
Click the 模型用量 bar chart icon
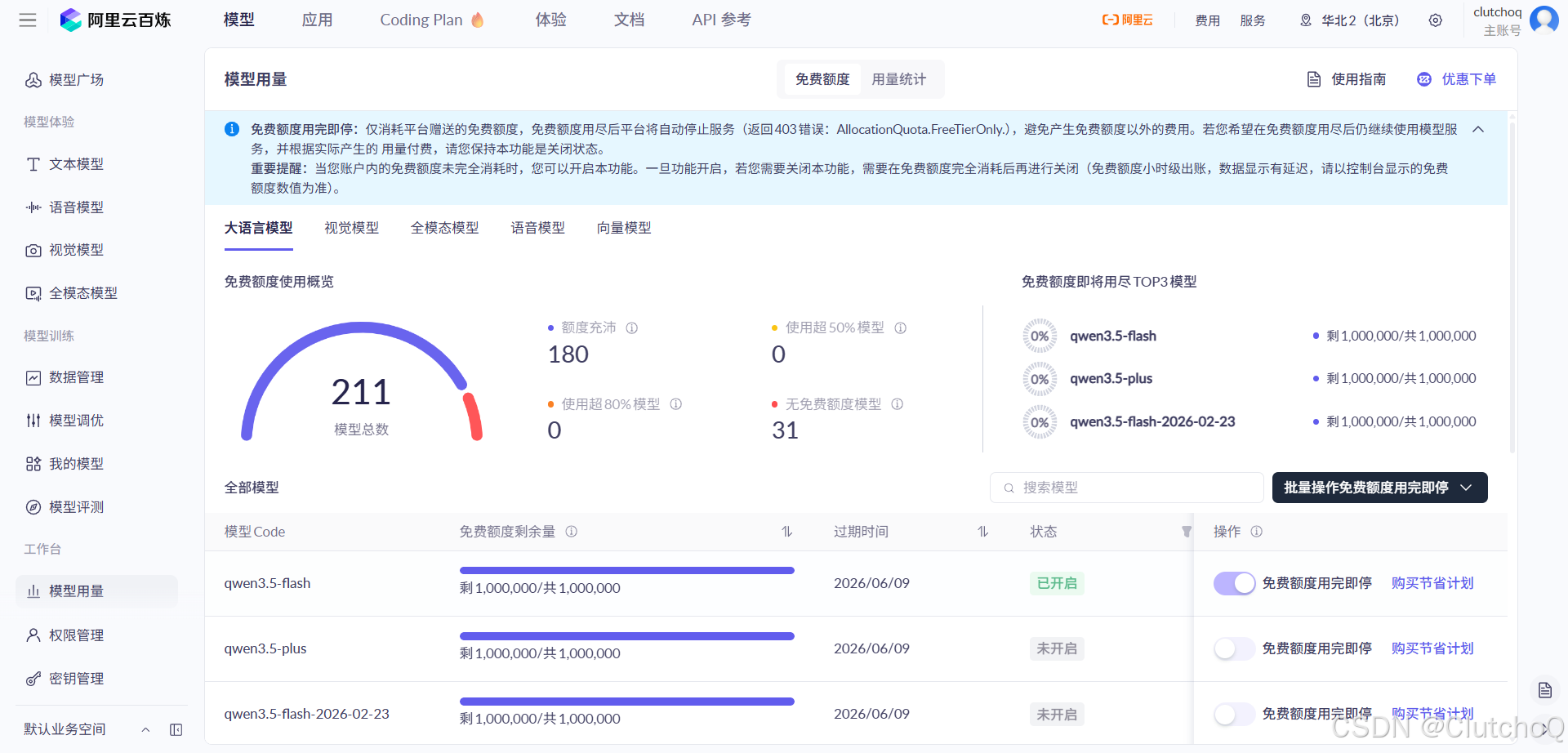point(33,591)
